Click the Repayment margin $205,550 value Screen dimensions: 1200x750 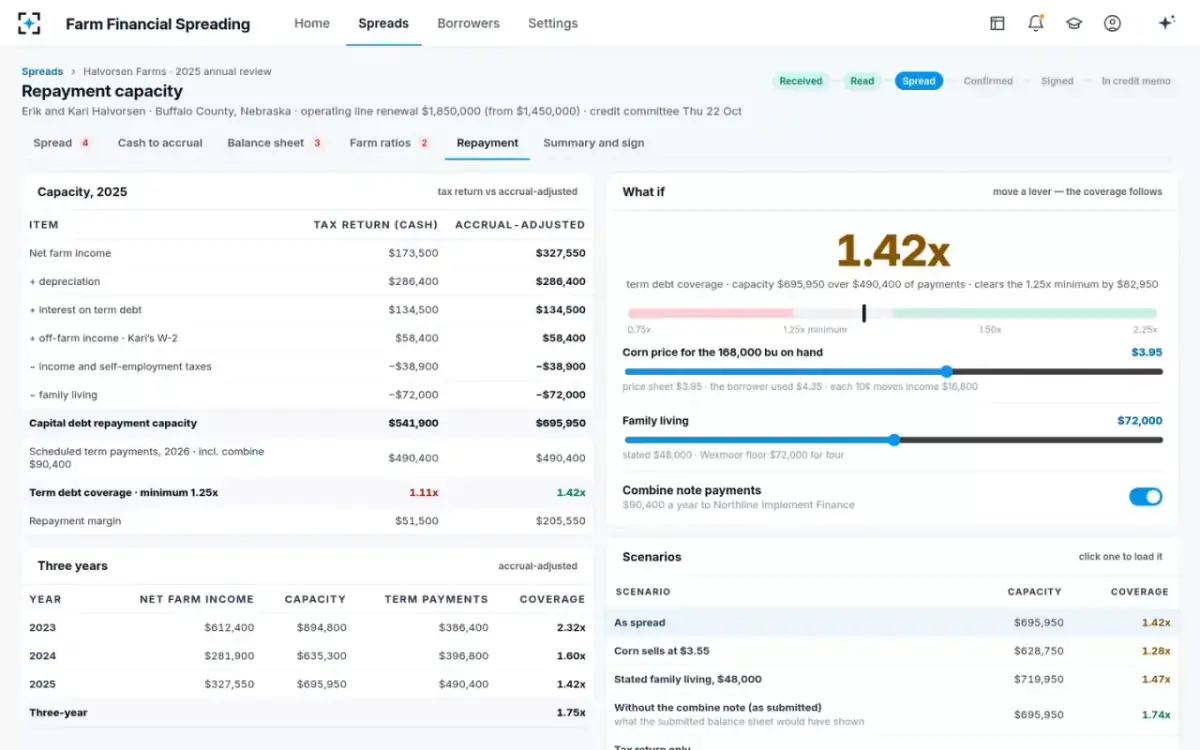point(561,521)
